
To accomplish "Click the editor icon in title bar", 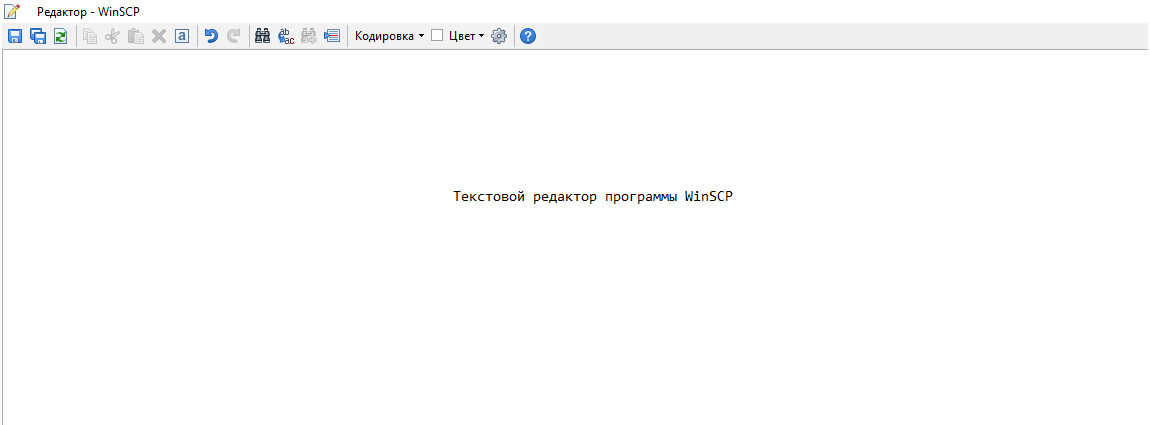I will [12, 11].
